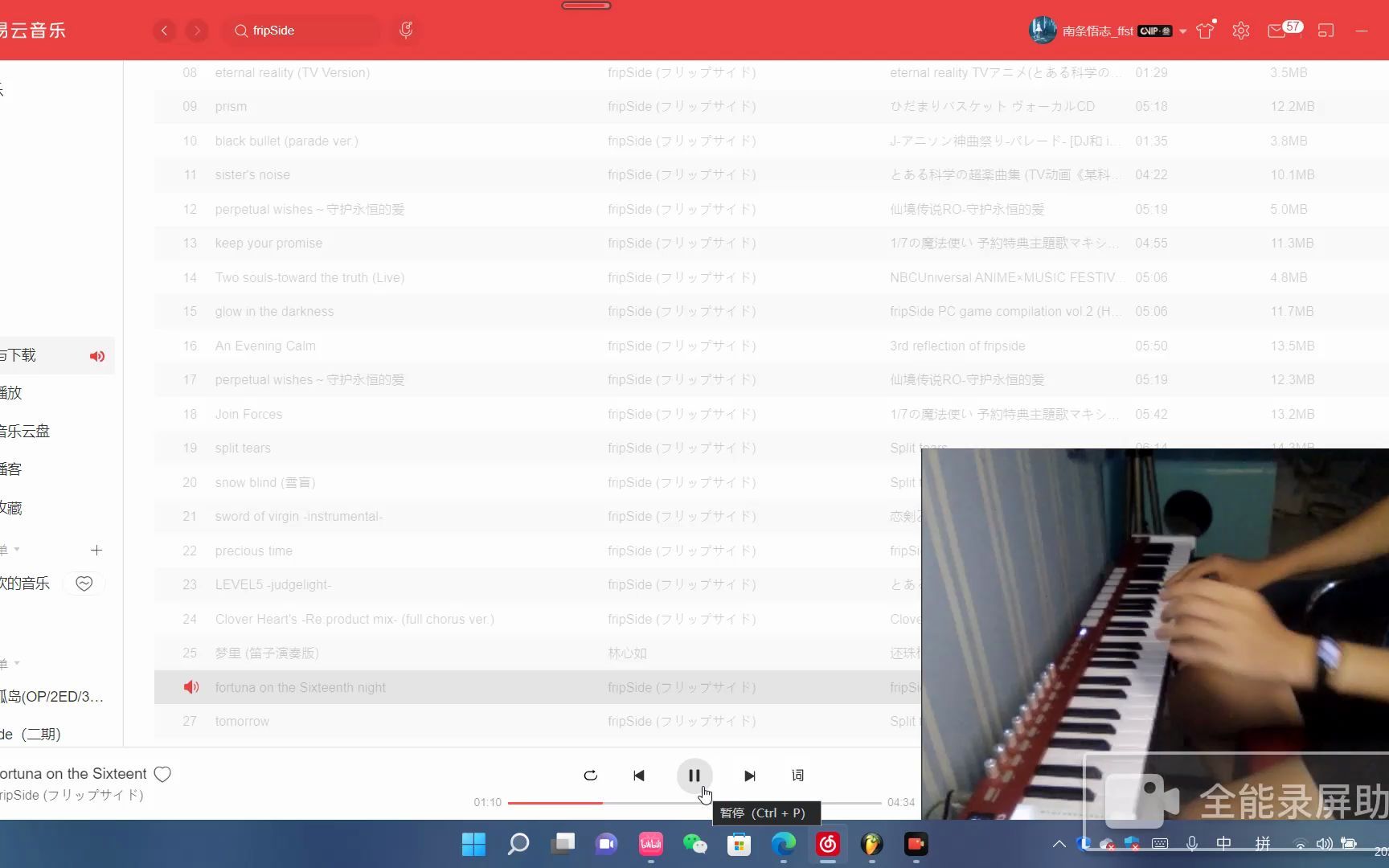Select track LEVEL5 -judgelight-
This screenshot has height=868, width=1389.
[x=272, y=584]
